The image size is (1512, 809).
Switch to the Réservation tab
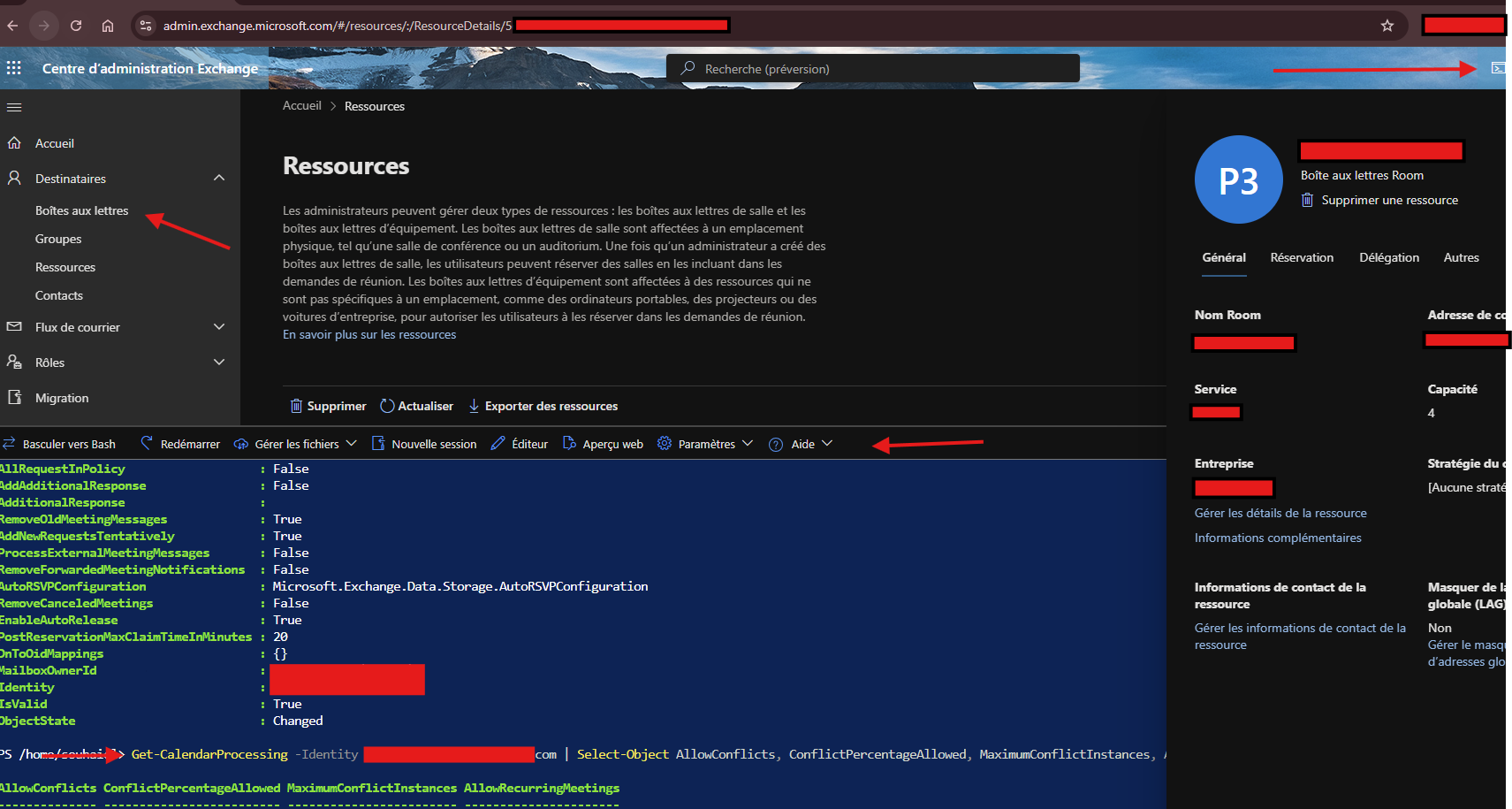(1302, 257)
